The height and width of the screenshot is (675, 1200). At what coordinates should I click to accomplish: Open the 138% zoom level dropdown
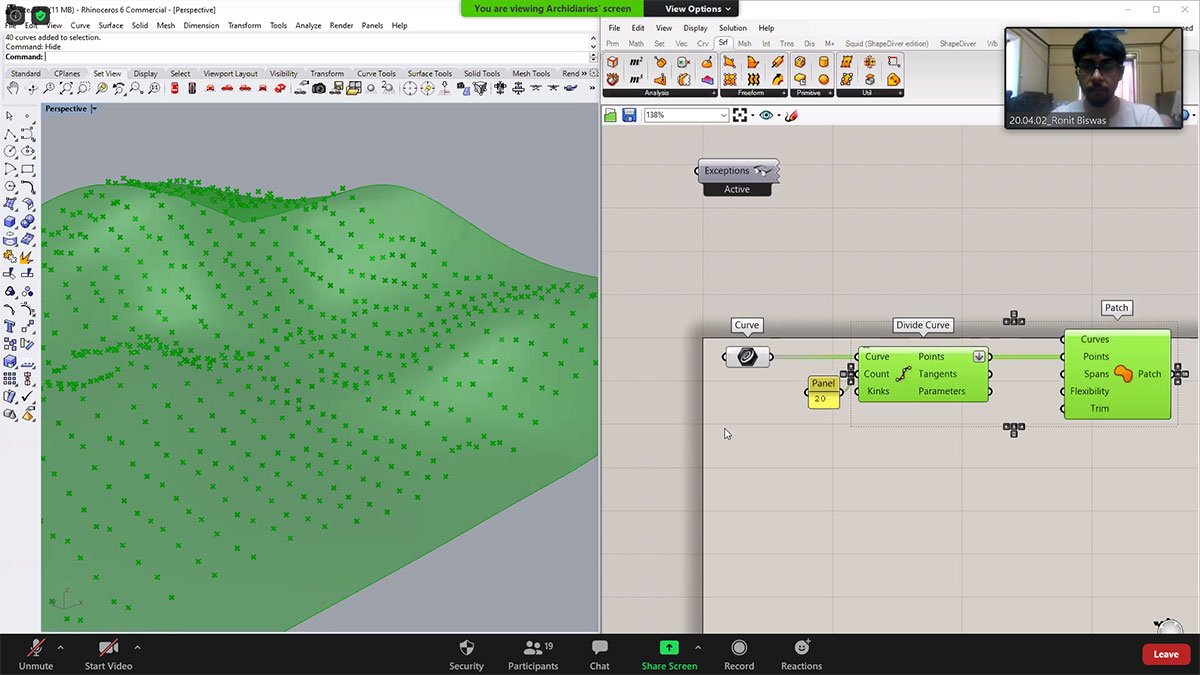[x=723, y=116]
